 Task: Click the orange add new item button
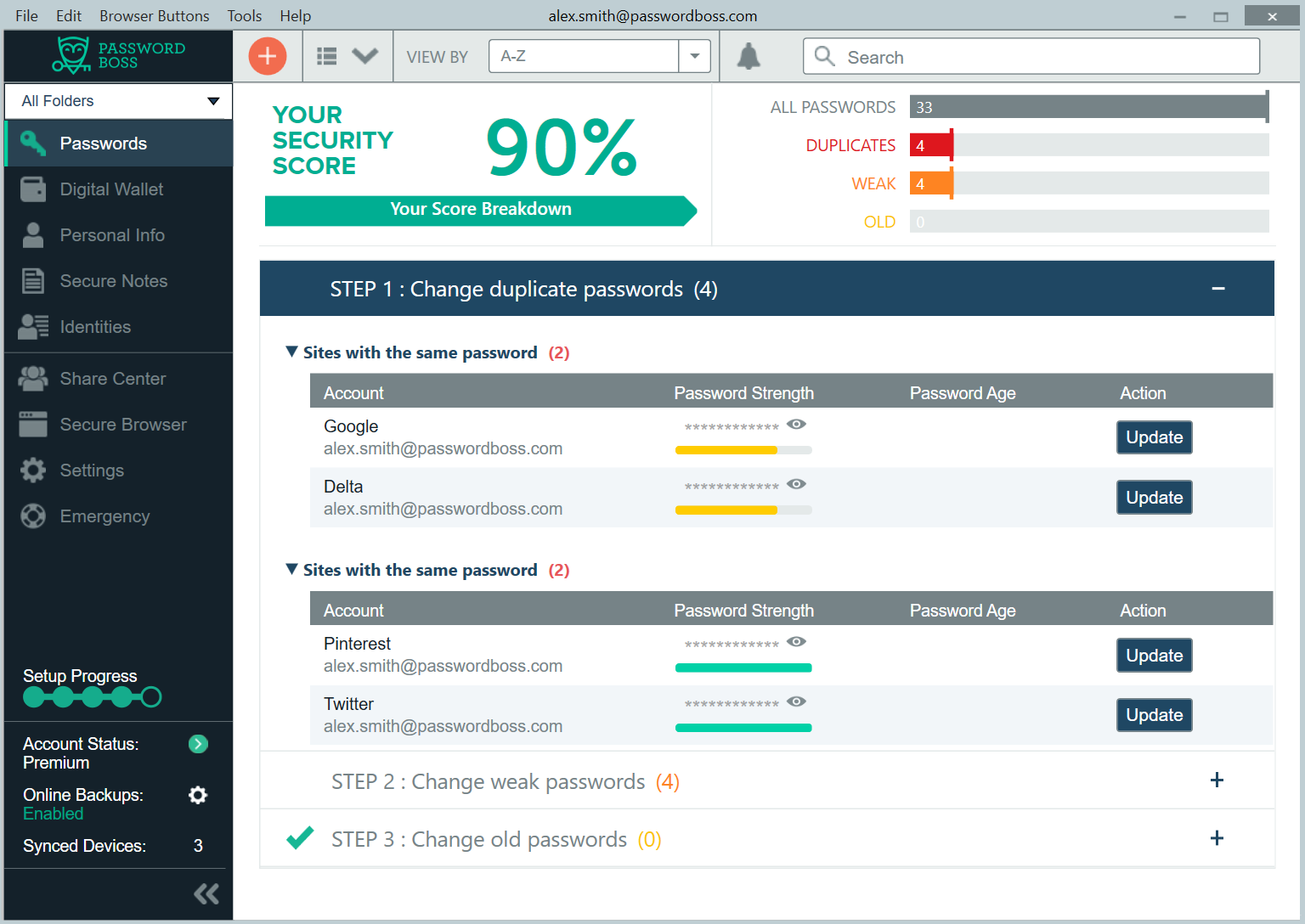268,57
